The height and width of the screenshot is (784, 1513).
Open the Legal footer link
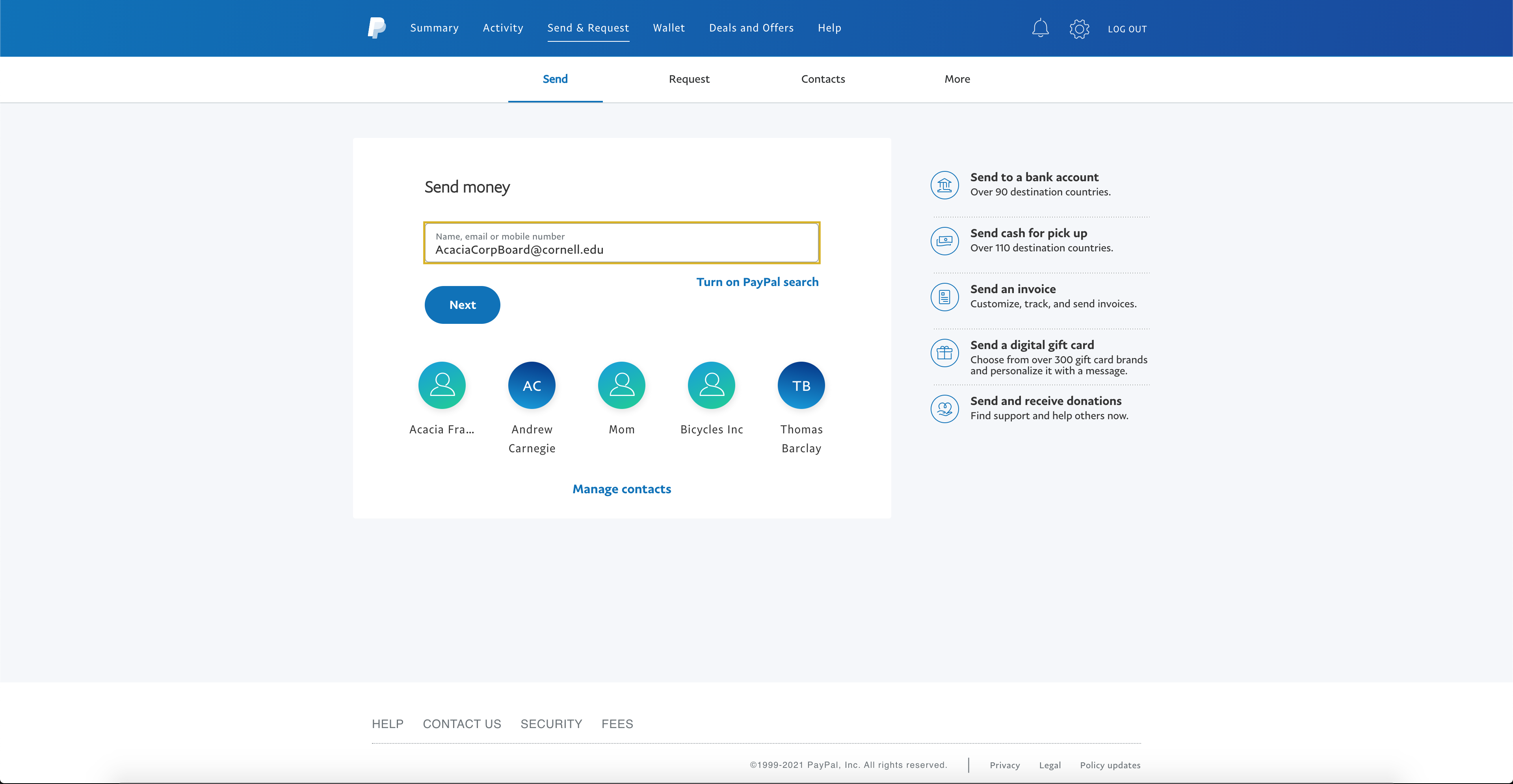click(1050, 765)
